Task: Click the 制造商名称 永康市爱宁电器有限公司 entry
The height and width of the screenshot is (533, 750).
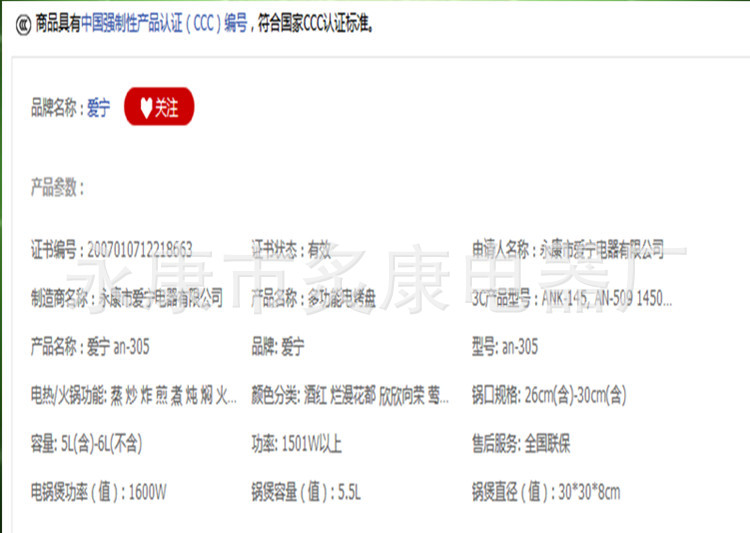Action: coord(127,298)
